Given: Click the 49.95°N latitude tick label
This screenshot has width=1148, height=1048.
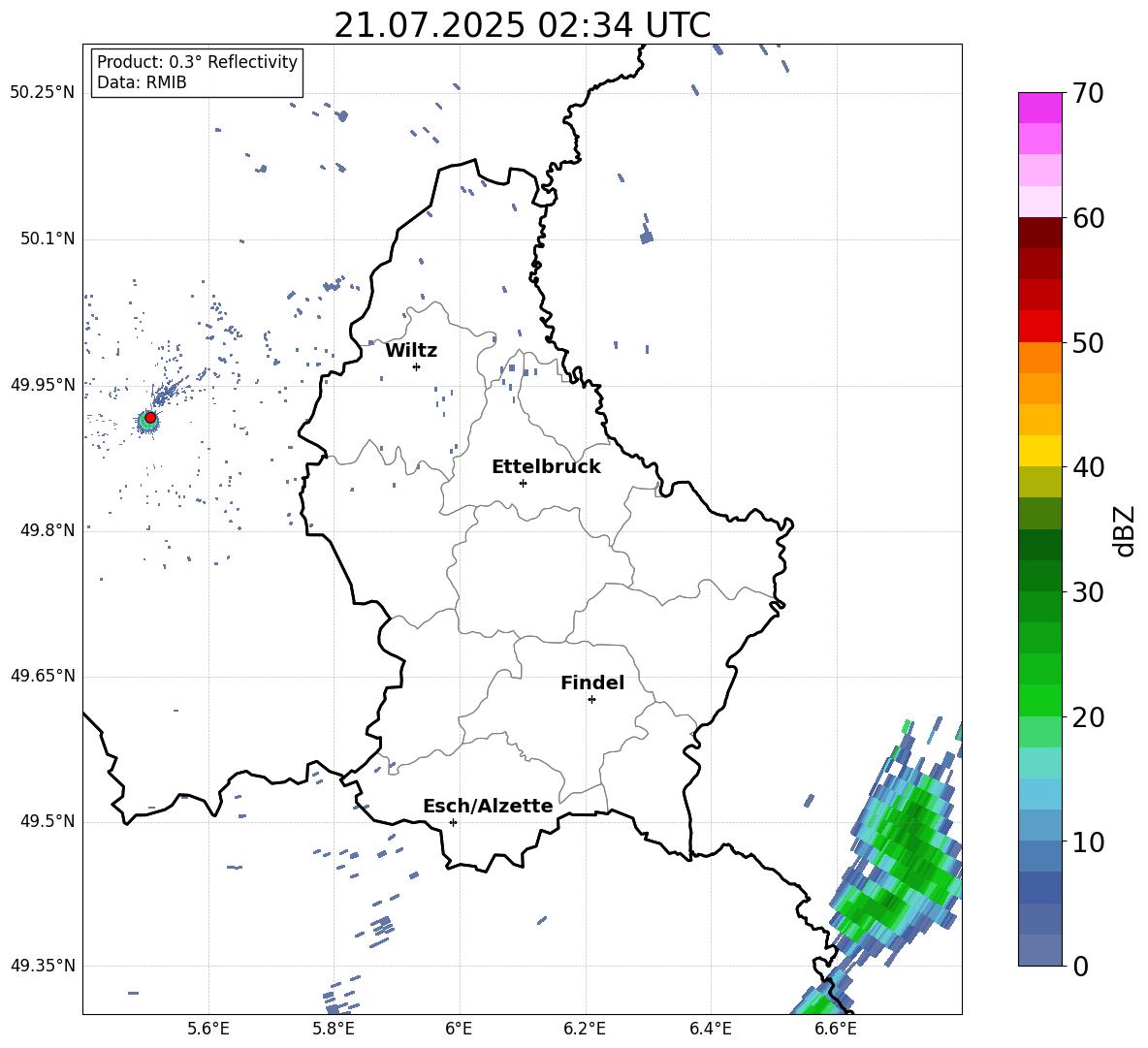Looking at the screenshot, I should tap(43, 385).
